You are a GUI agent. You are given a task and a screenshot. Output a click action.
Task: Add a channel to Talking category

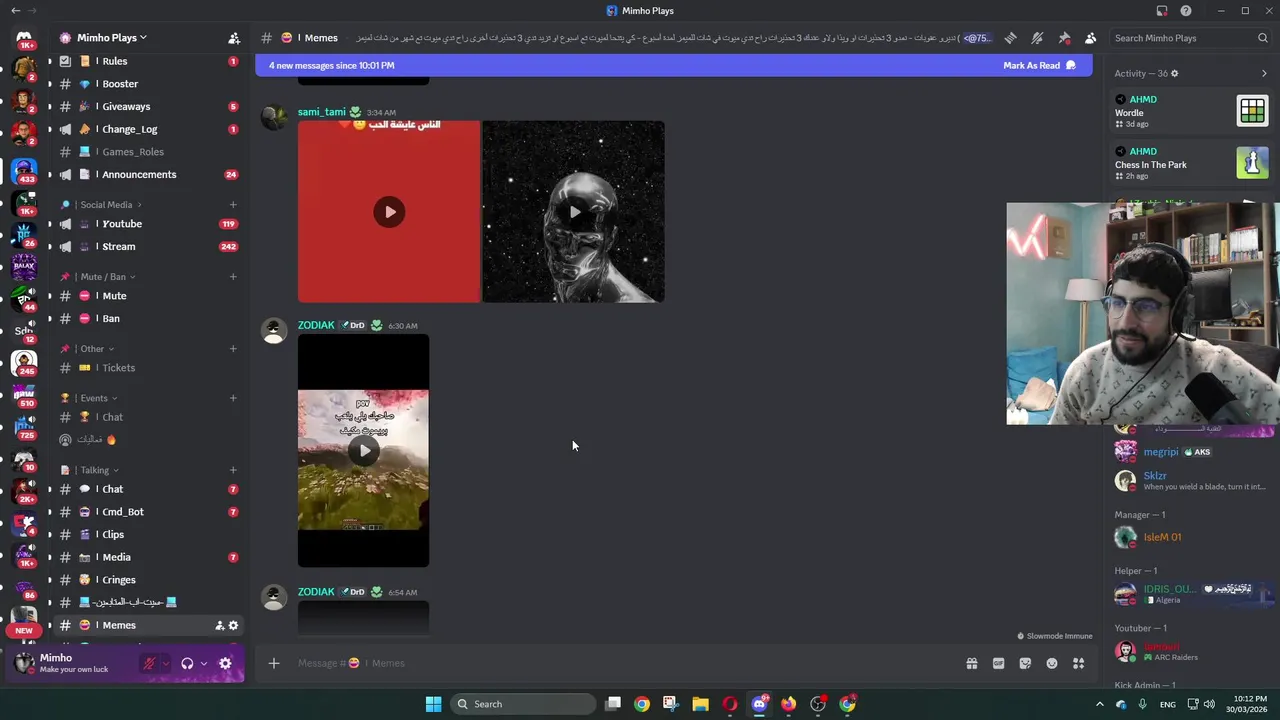tap(233, 470)
